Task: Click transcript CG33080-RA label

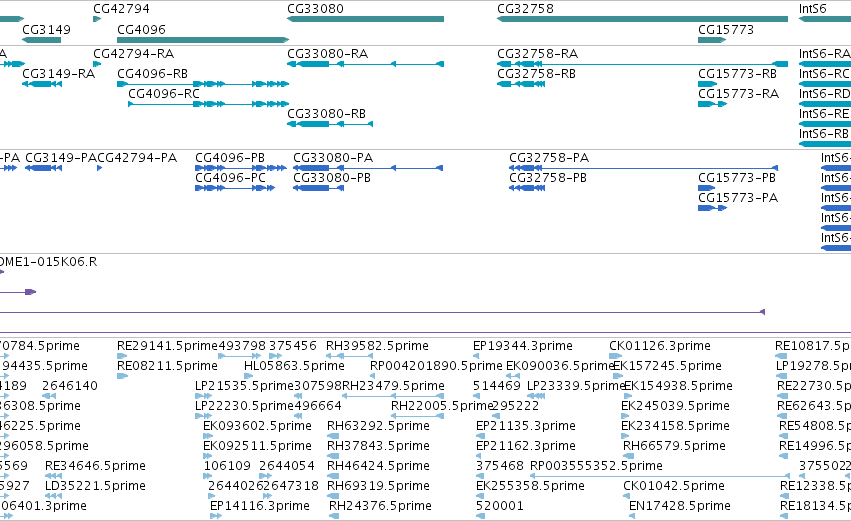Action: [x=327, y=54]
